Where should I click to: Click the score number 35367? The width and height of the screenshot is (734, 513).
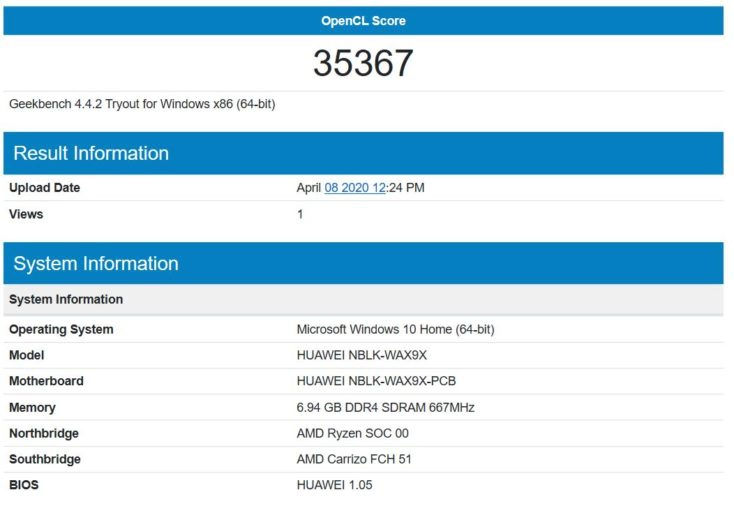click(x=363, y=64)
